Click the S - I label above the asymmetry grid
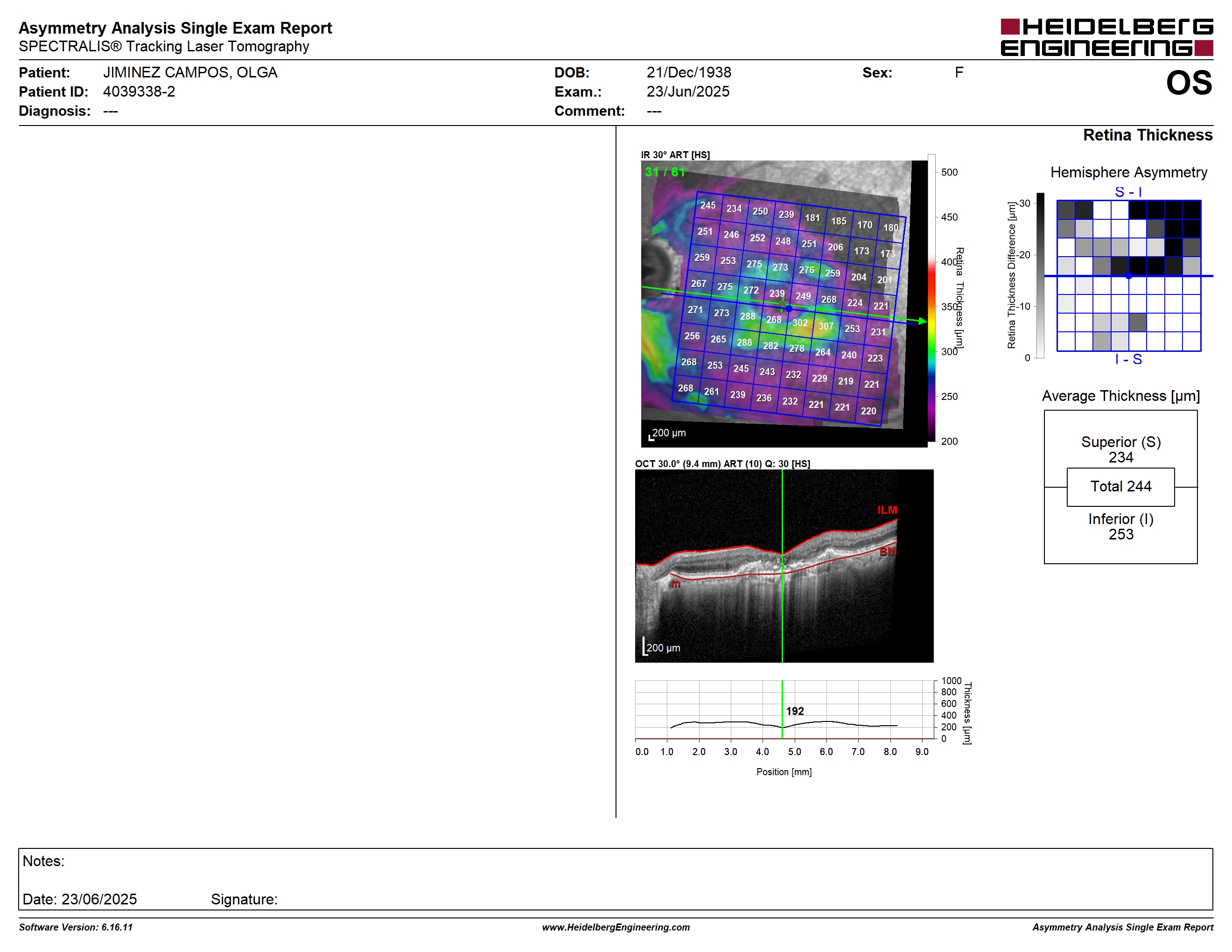This screenshot has height=952, width=1232. coord(1128,192)
